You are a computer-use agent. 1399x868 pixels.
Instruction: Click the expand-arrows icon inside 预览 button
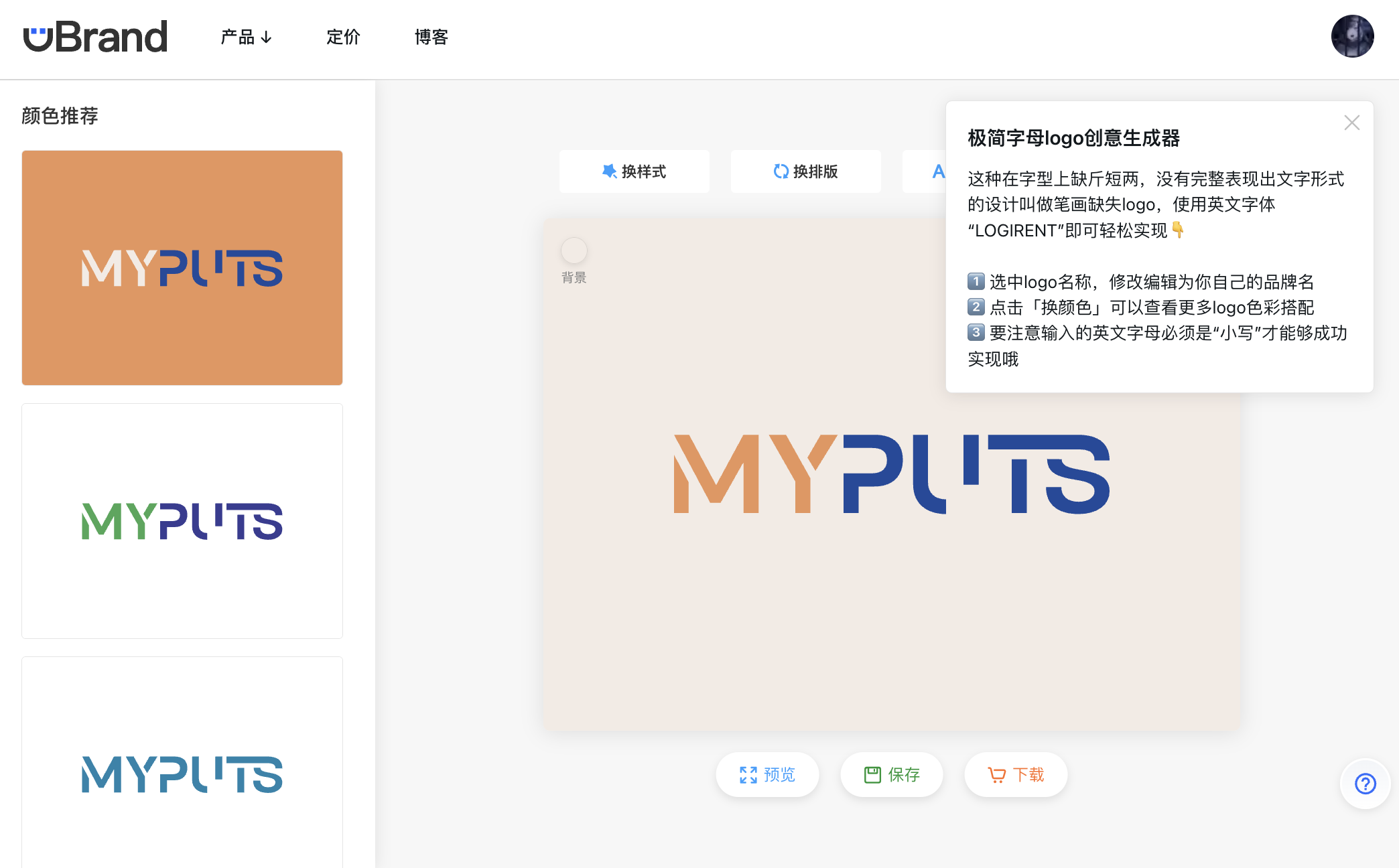tap(748, 774)
